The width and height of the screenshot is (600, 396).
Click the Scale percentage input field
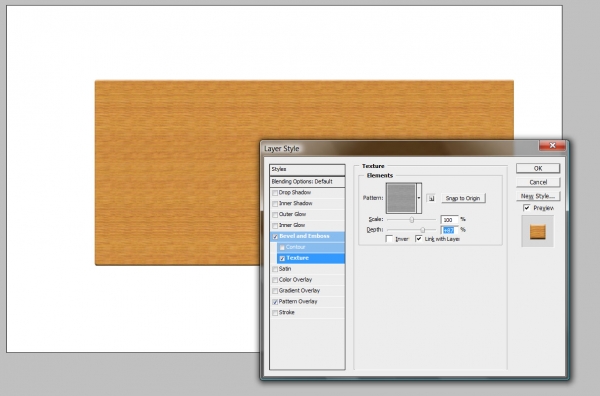click(x=449, y=220)
